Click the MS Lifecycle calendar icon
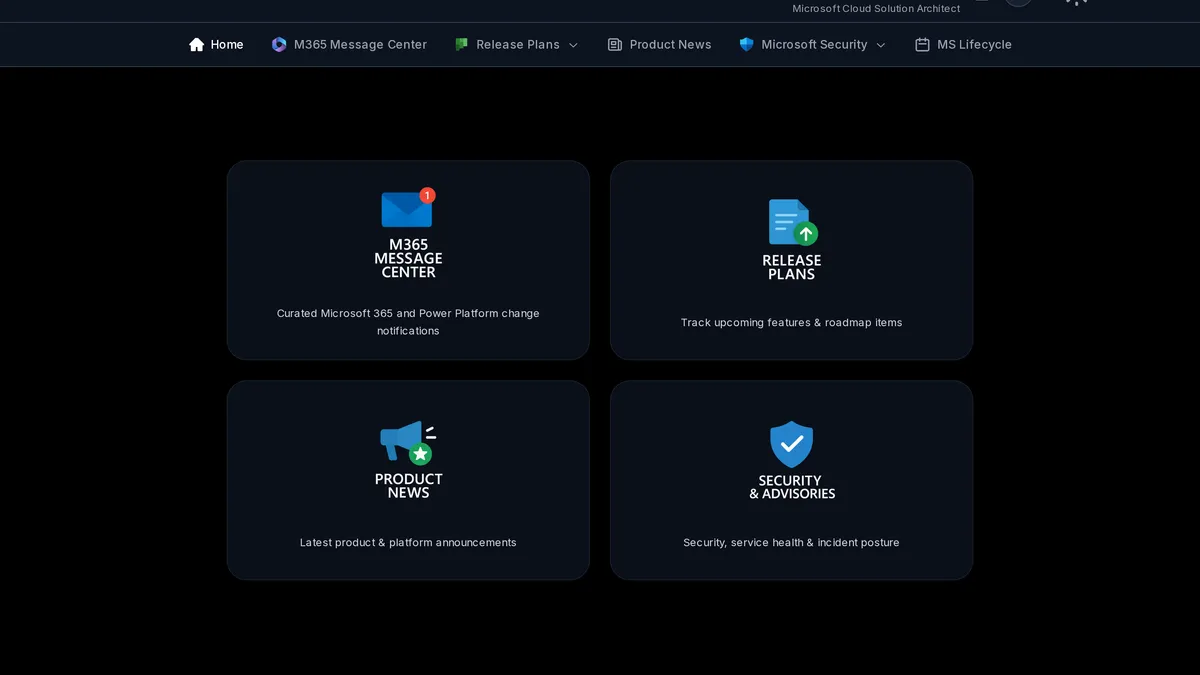1200x675 pixels. tap(922, 45)
